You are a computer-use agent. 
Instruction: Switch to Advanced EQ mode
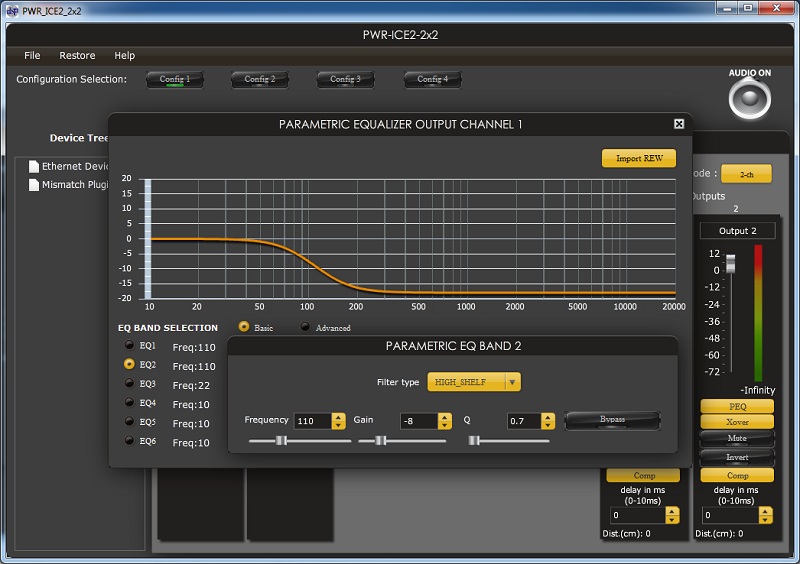pos(305,328)
